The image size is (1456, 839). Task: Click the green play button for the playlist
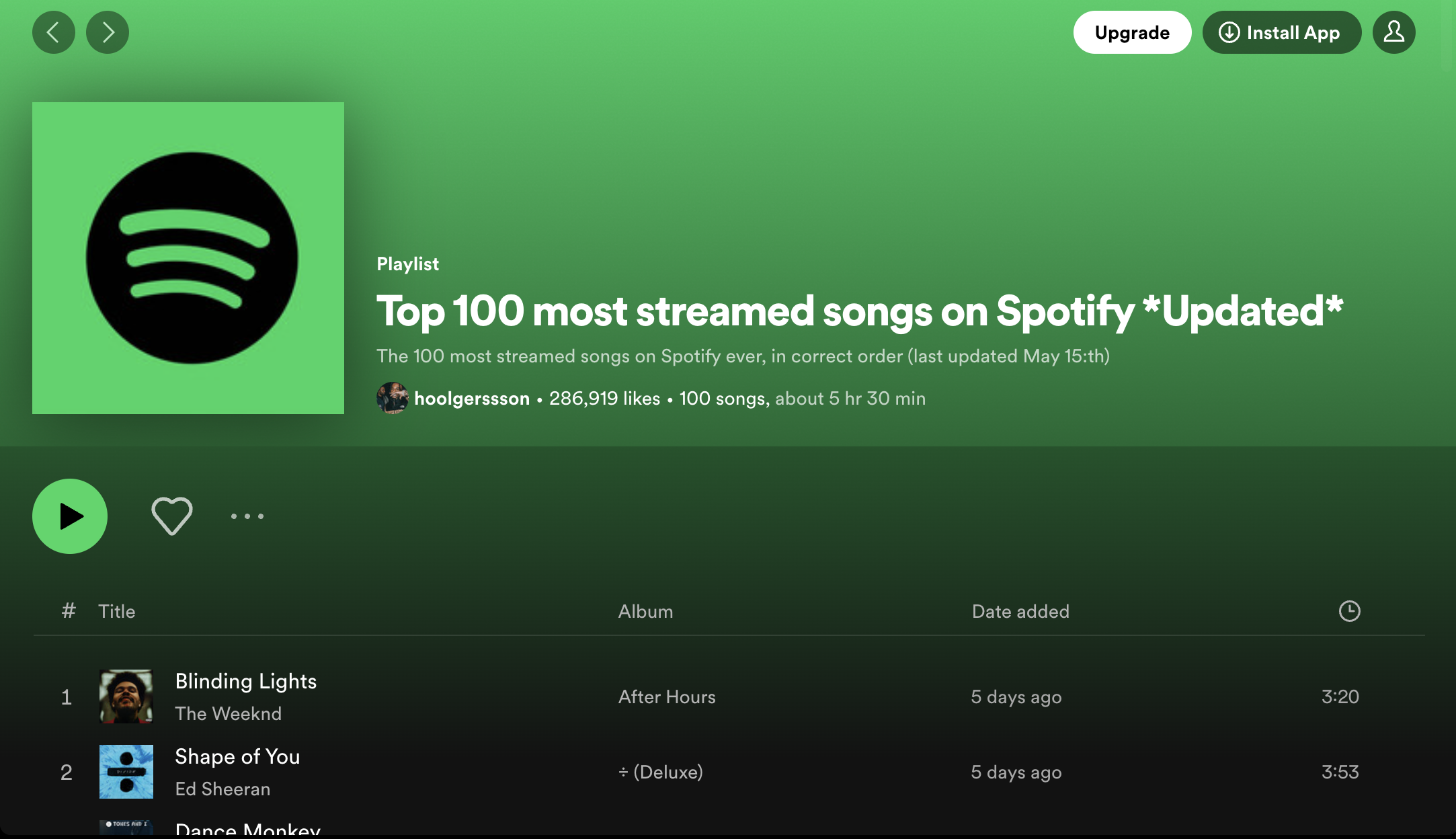[x=69, y=516]
